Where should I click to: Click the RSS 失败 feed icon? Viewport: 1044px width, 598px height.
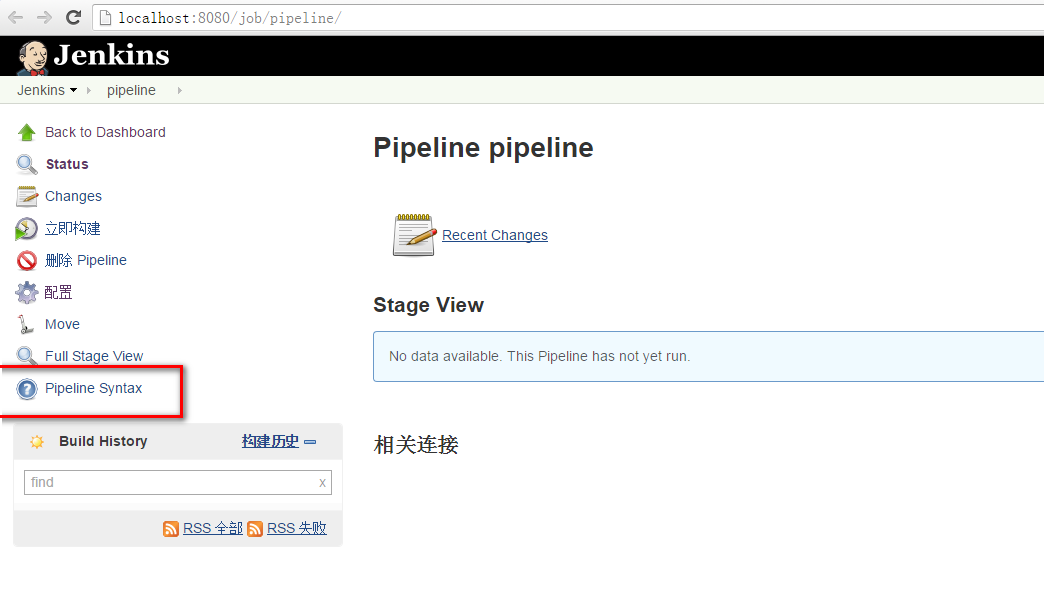pos(254,529)
